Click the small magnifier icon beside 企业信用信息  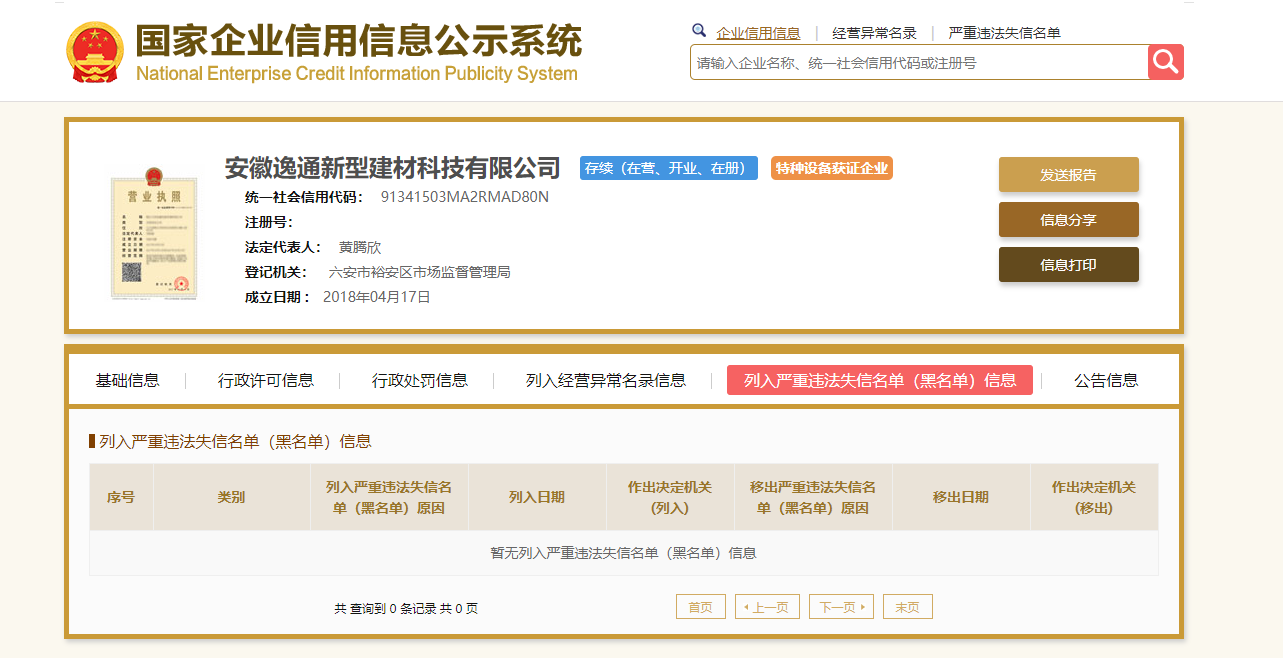coord(699,31)
